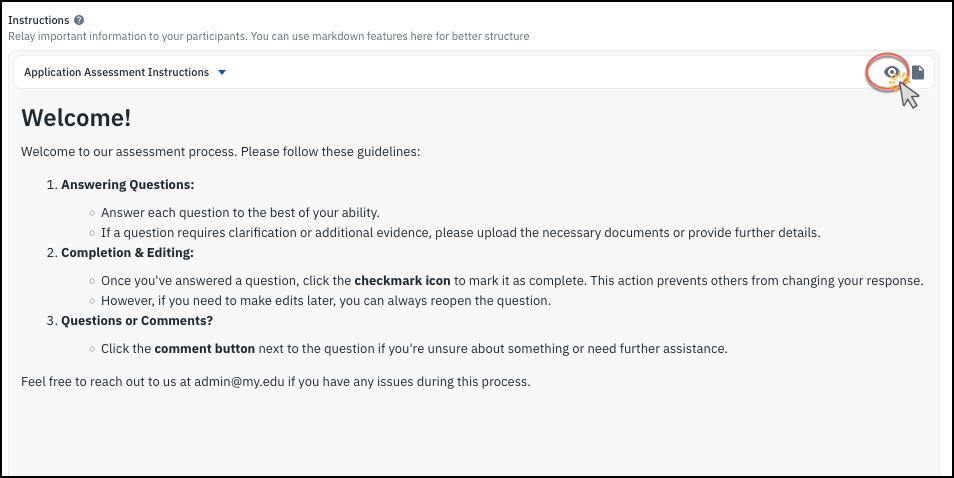Click the "Answer each question" bullet line
Screen dimensions: 954x478
[x=240, y=212]
